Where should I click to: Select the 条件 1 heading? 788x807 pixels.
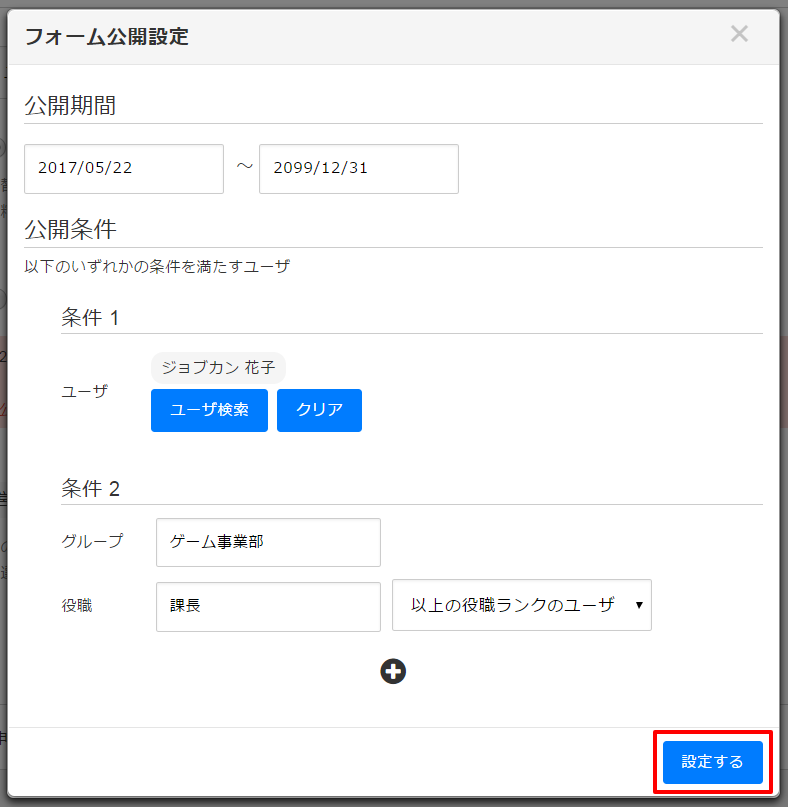[90, 318]
